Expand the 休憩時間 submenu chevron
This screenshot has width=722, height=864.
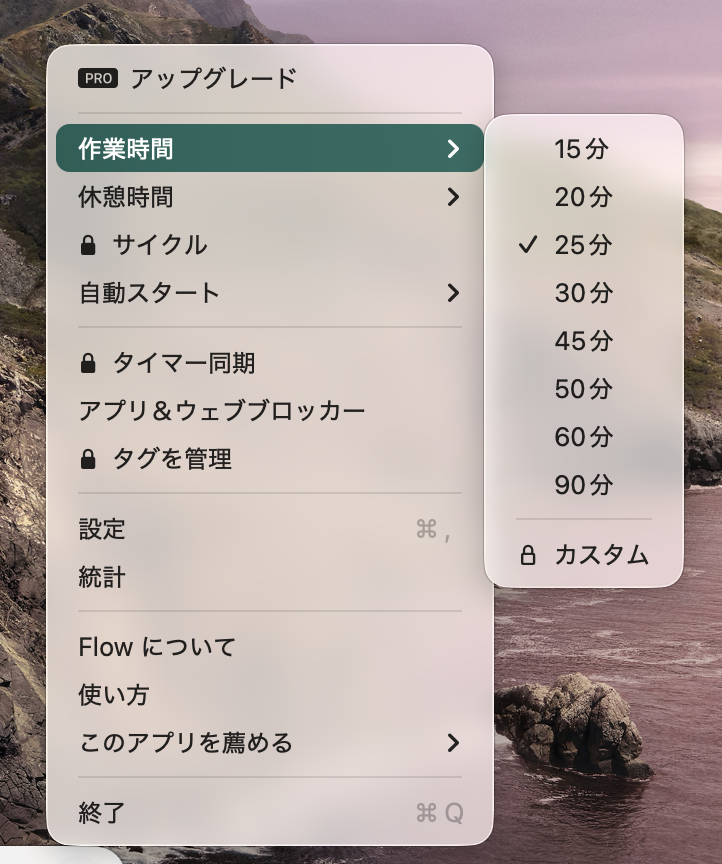pos(453,197)
